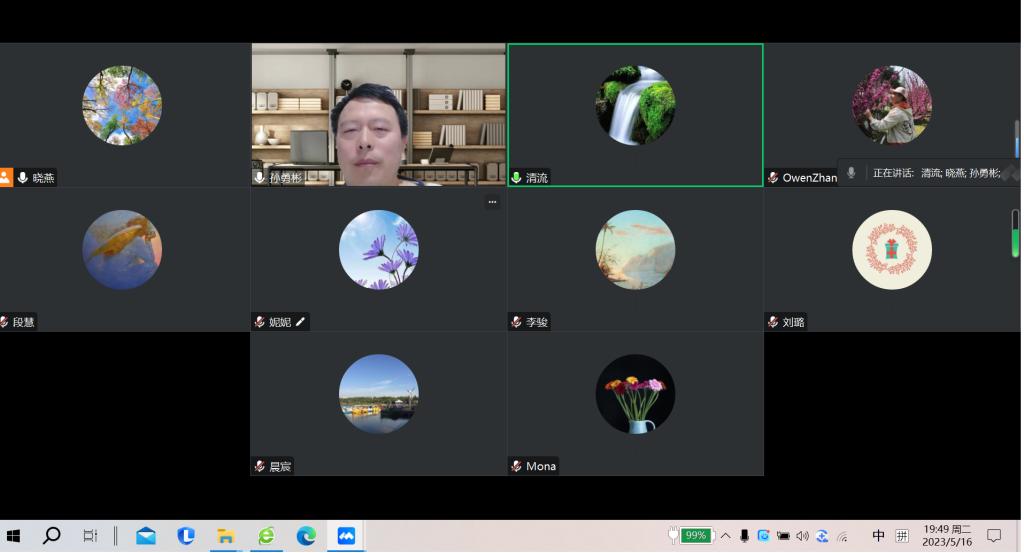Open the Windows Start menu
The height and width of the screenshot is (553, 1024).
point(14,536)
